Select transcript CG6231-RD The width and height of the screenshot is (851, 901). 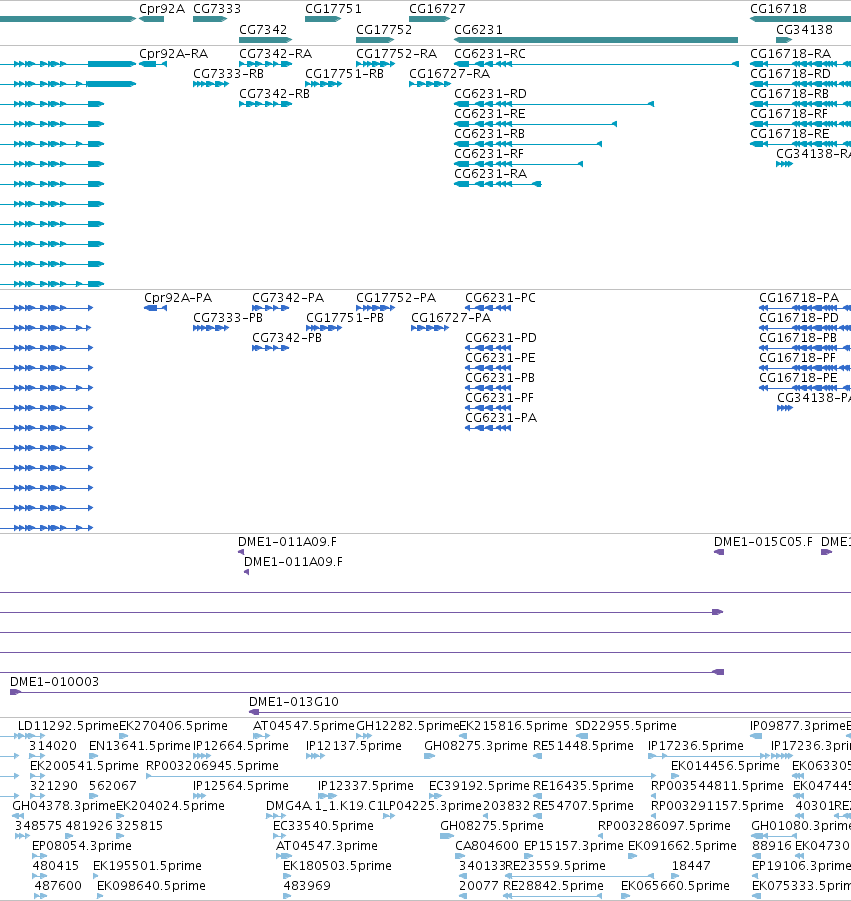(490, 94)
